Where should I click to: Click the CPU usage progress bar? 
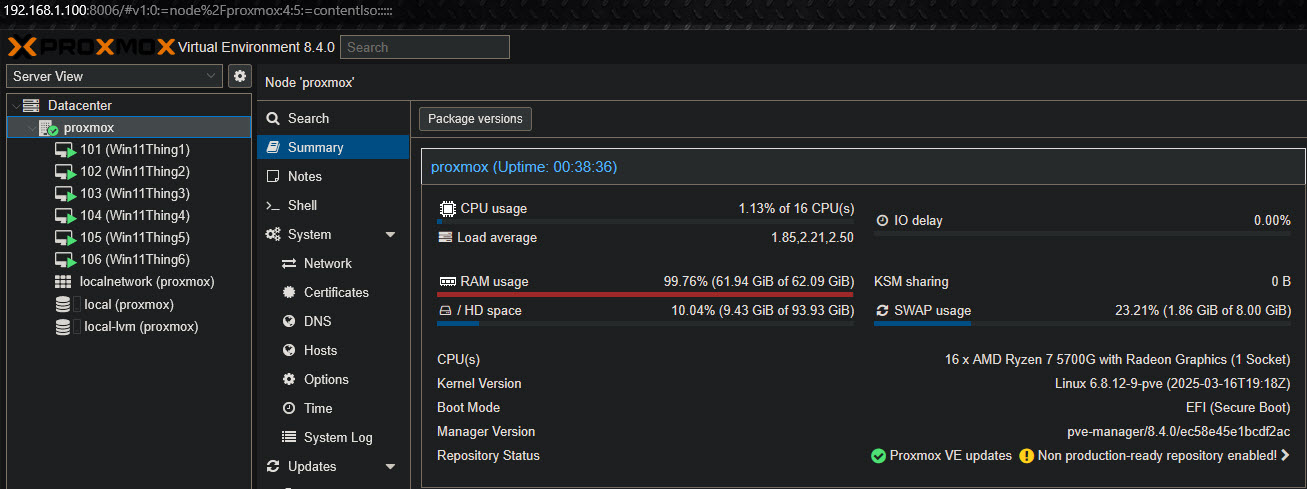click(646, 221)
